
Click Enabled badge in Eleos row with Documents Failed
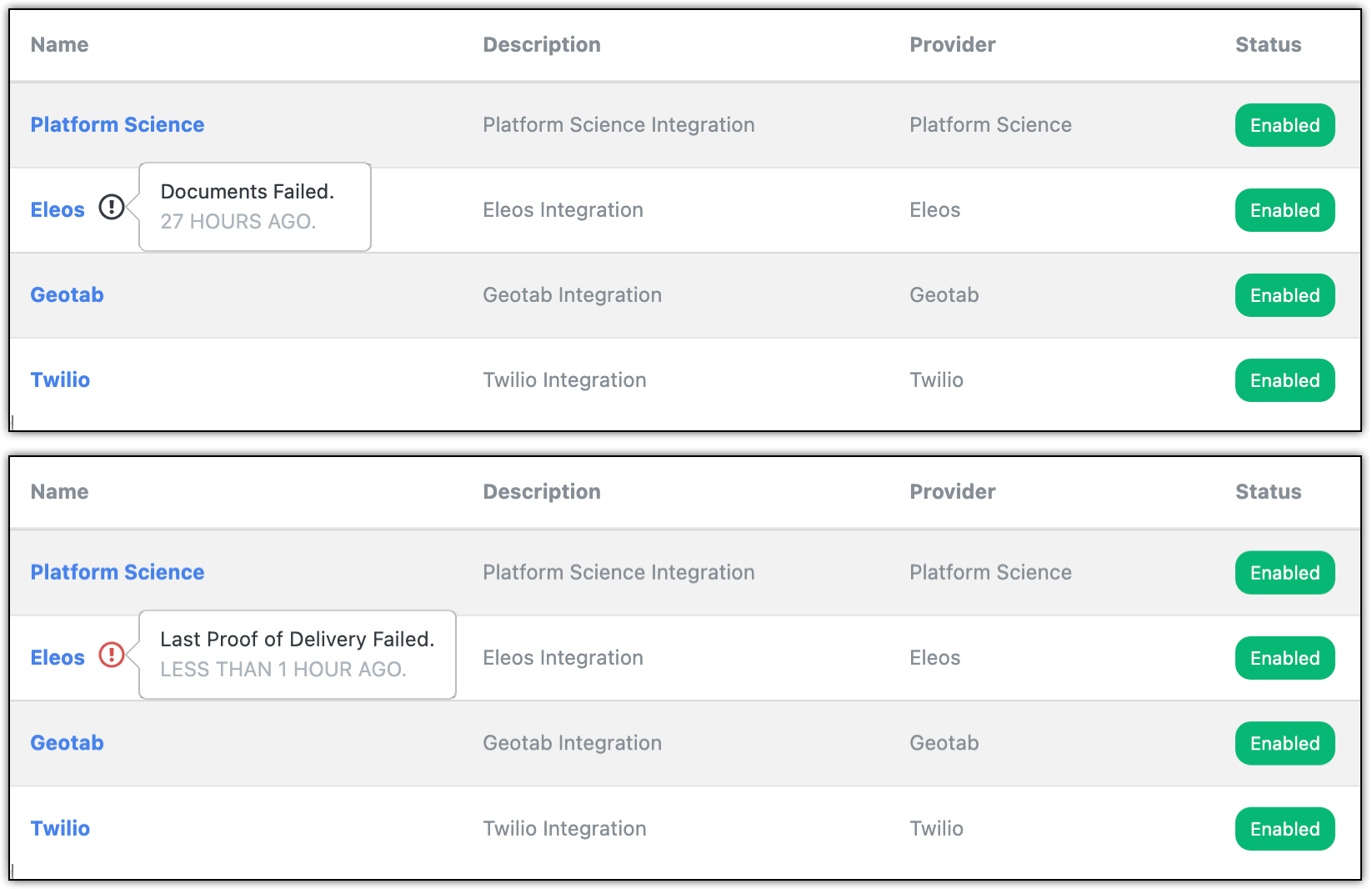coord(1284,210)
